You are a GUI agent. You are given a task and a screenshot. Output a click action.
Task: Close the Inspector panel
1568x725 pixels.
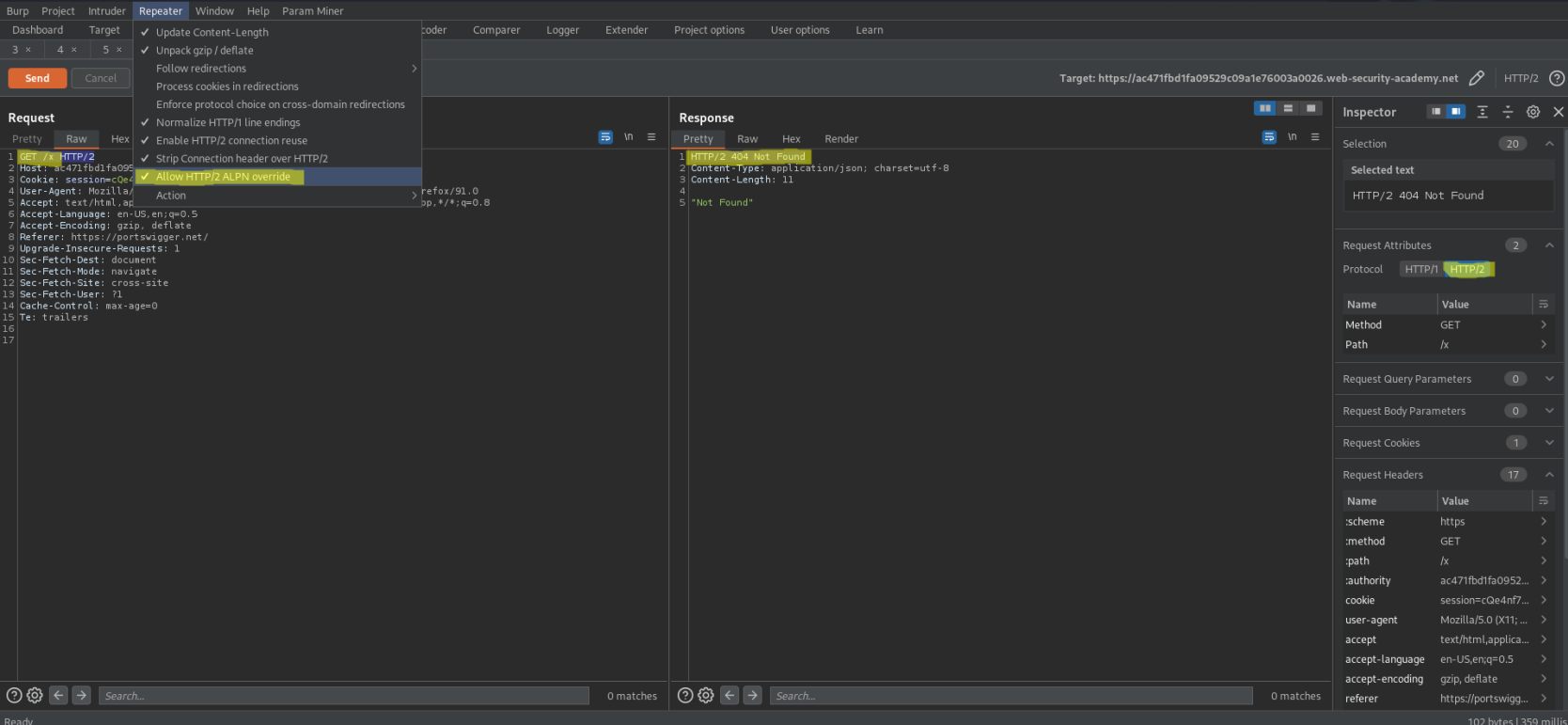(x=1559, y=112)
